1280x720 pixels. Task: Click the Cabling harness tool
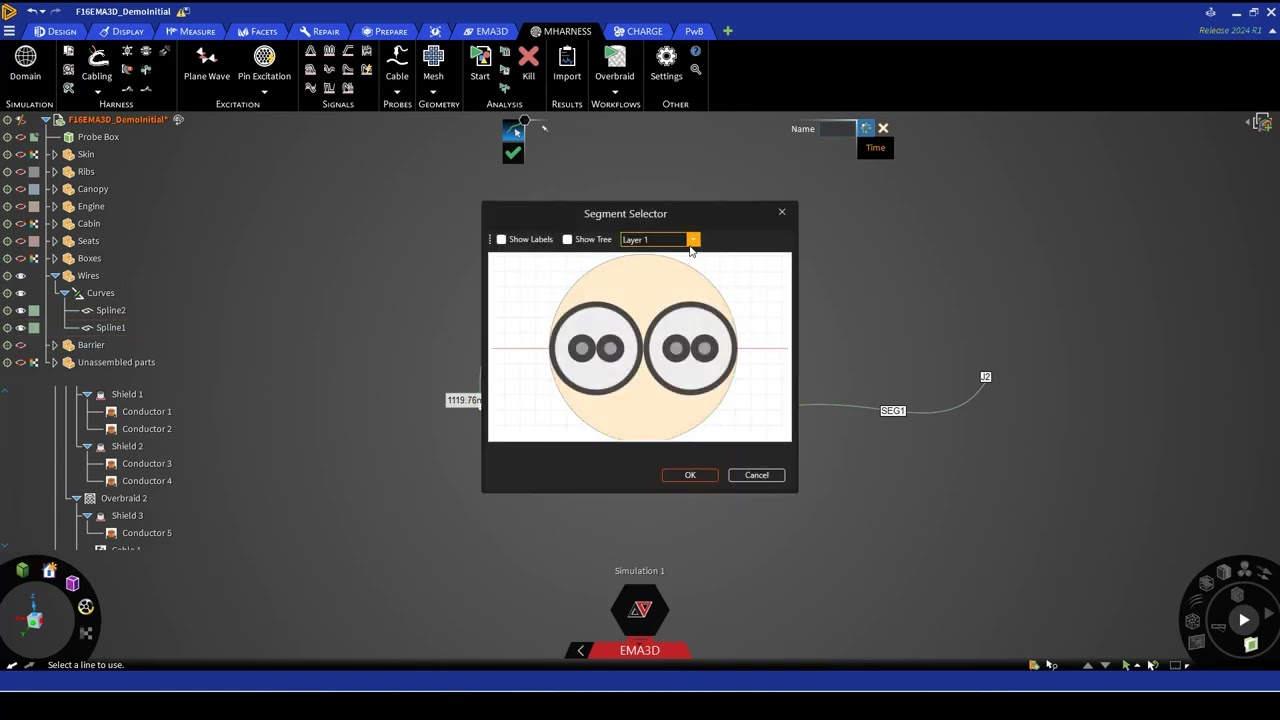click(97, 64)
